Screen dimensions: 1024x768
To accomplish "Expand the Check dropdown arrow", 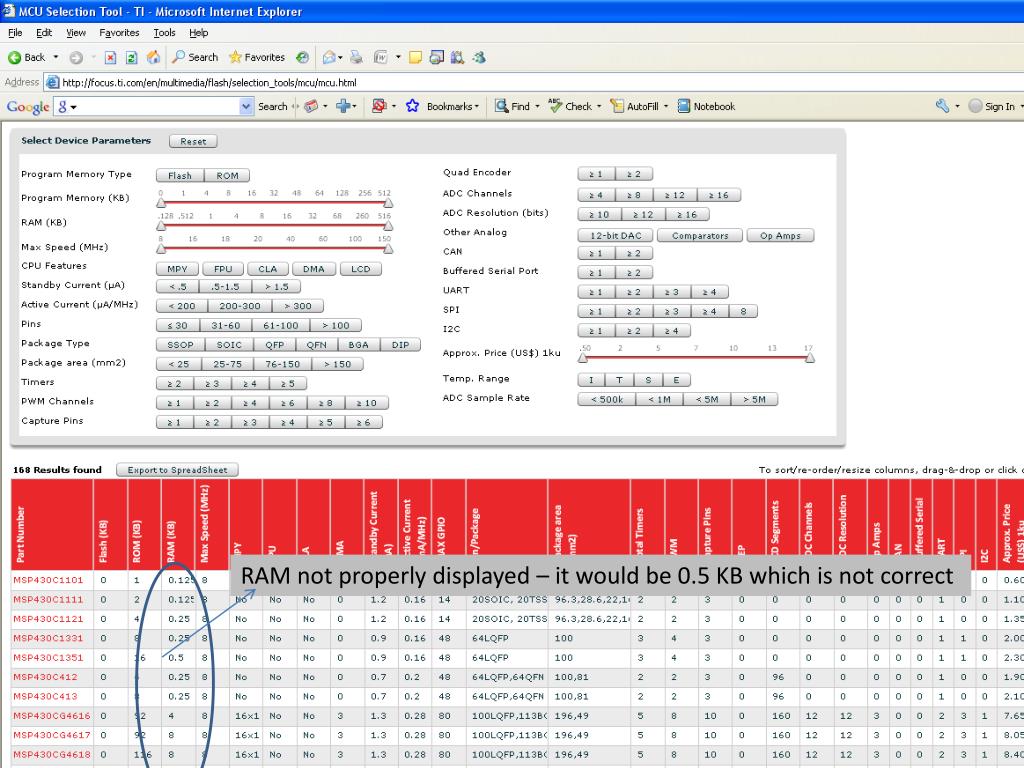I will coord(599,106).
